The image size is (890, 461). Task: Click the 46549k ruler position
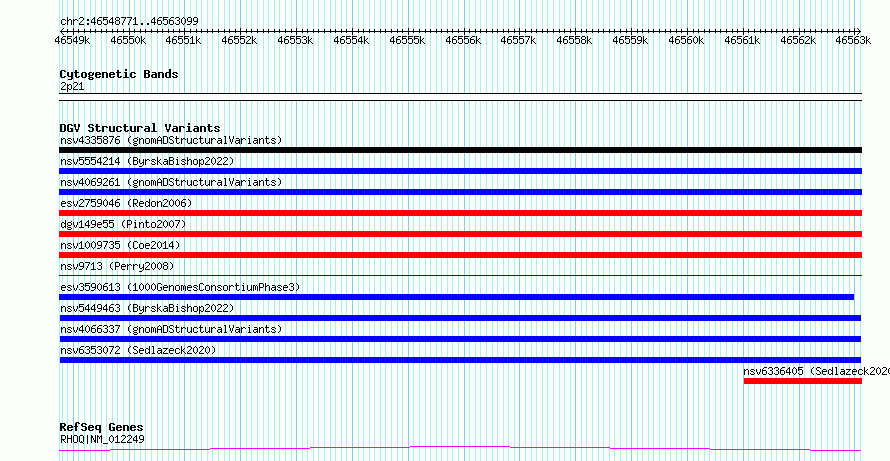click(72, 40)
